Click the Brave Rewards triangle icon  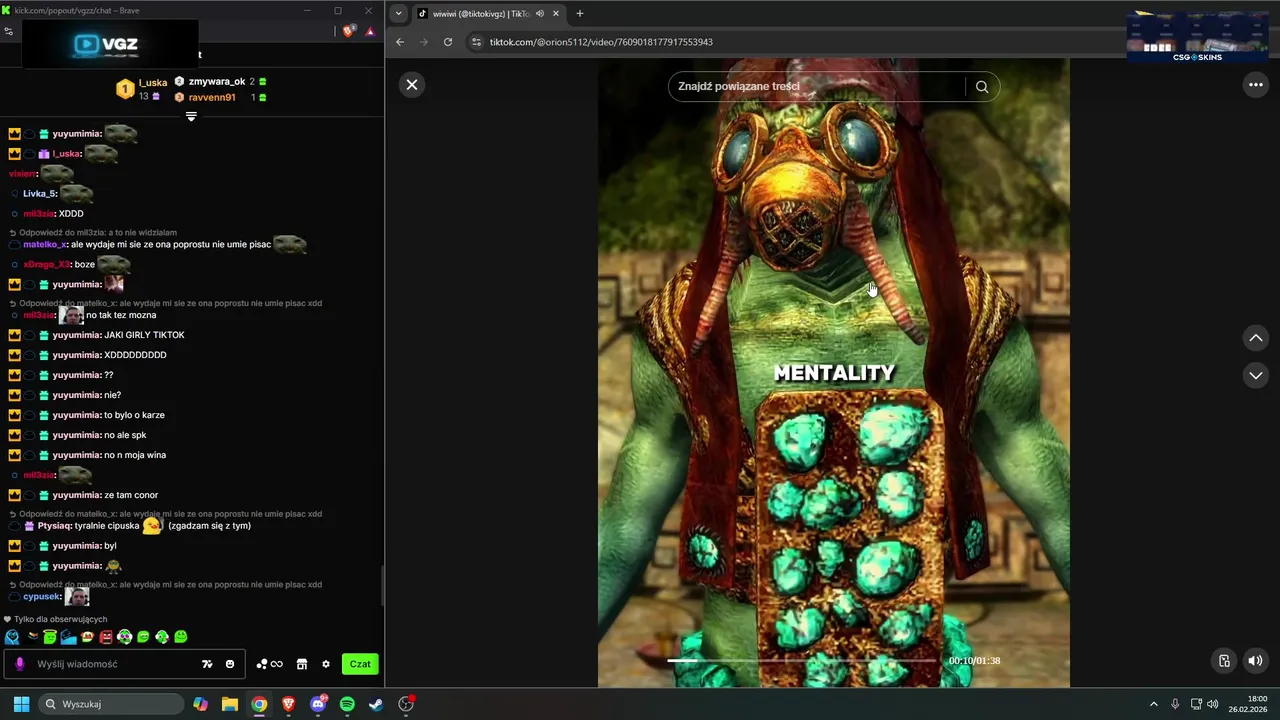click(370, 31)
